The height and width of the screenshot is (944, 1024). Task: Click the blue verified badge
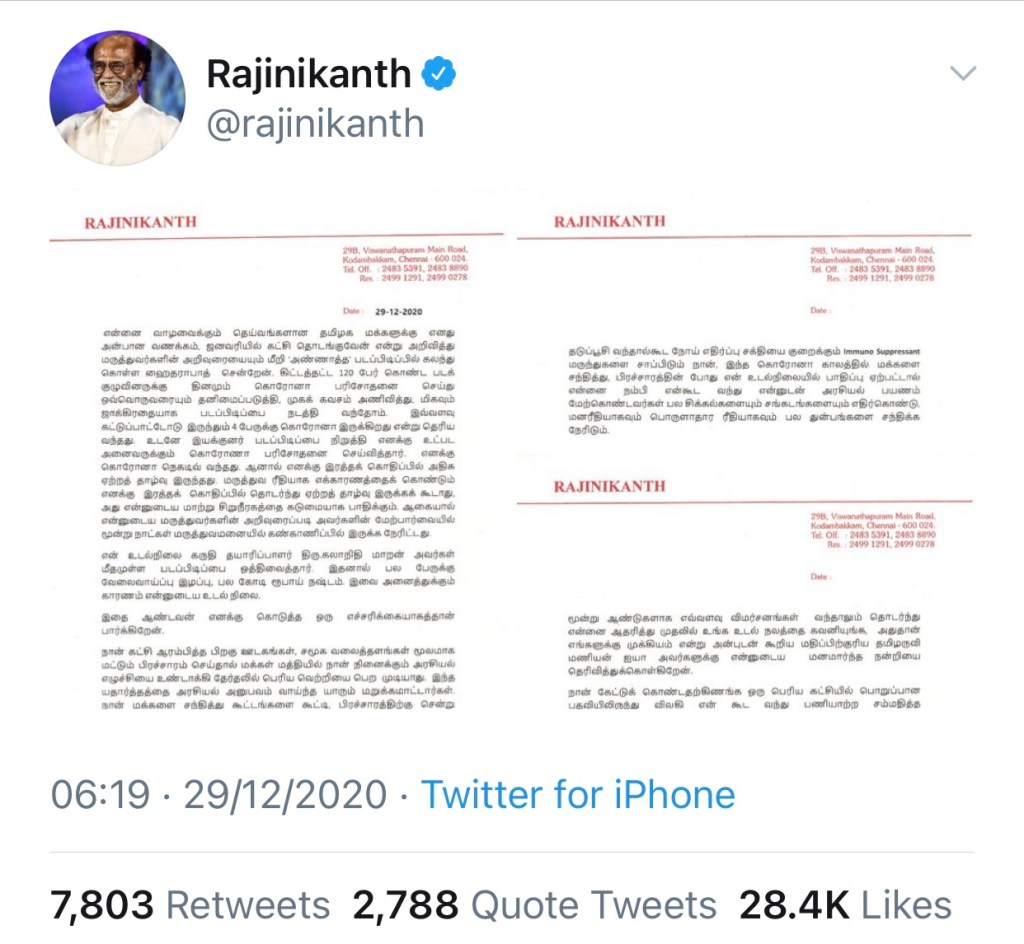point(438,73)
